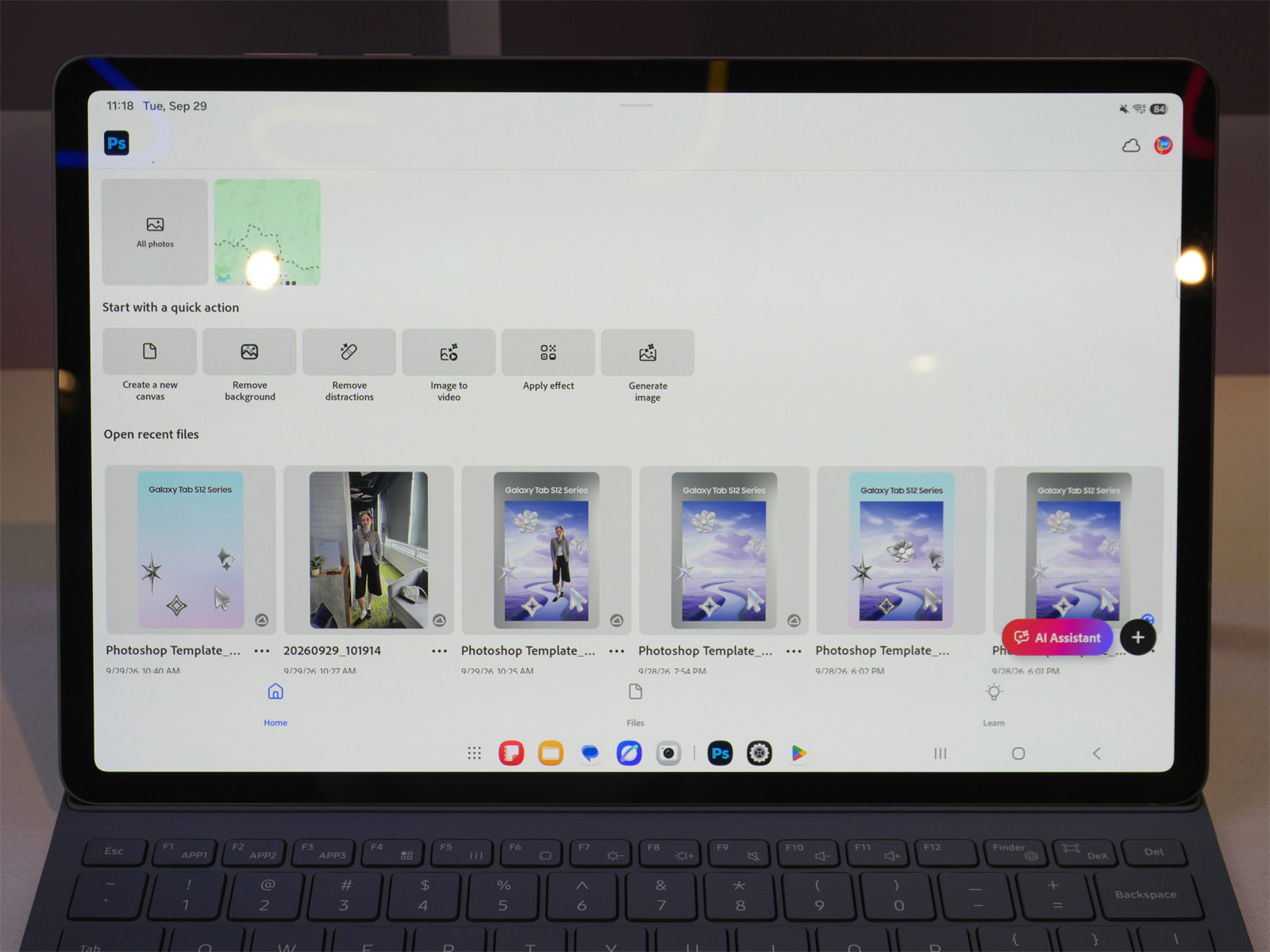Launch the red notes app in taskbar

coord(511,753)
